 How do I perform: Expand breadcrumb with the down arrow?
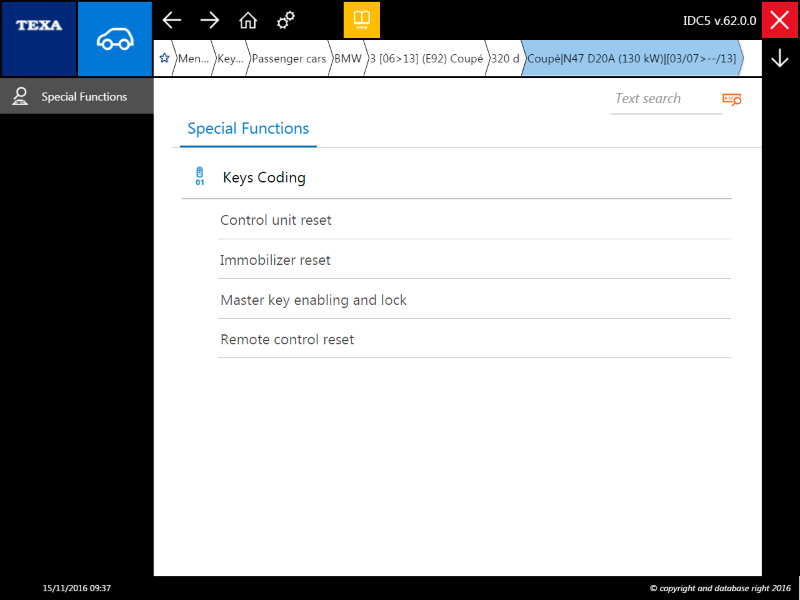pos(780,58)
